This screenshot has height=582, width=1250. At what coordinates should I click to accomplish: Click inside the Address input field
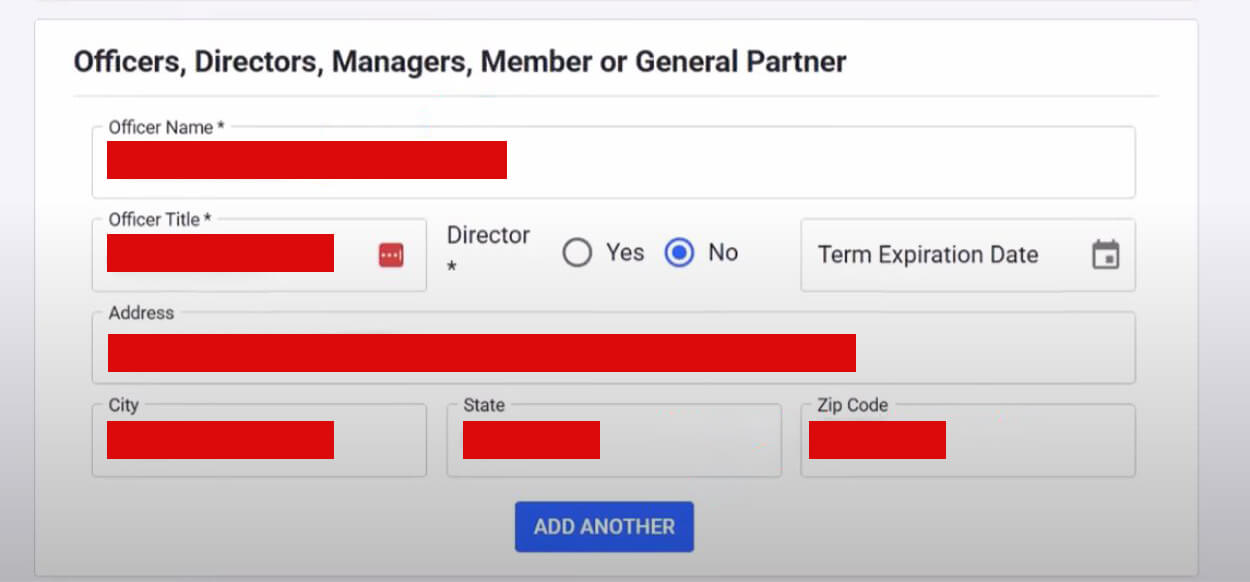click(600, 352)
